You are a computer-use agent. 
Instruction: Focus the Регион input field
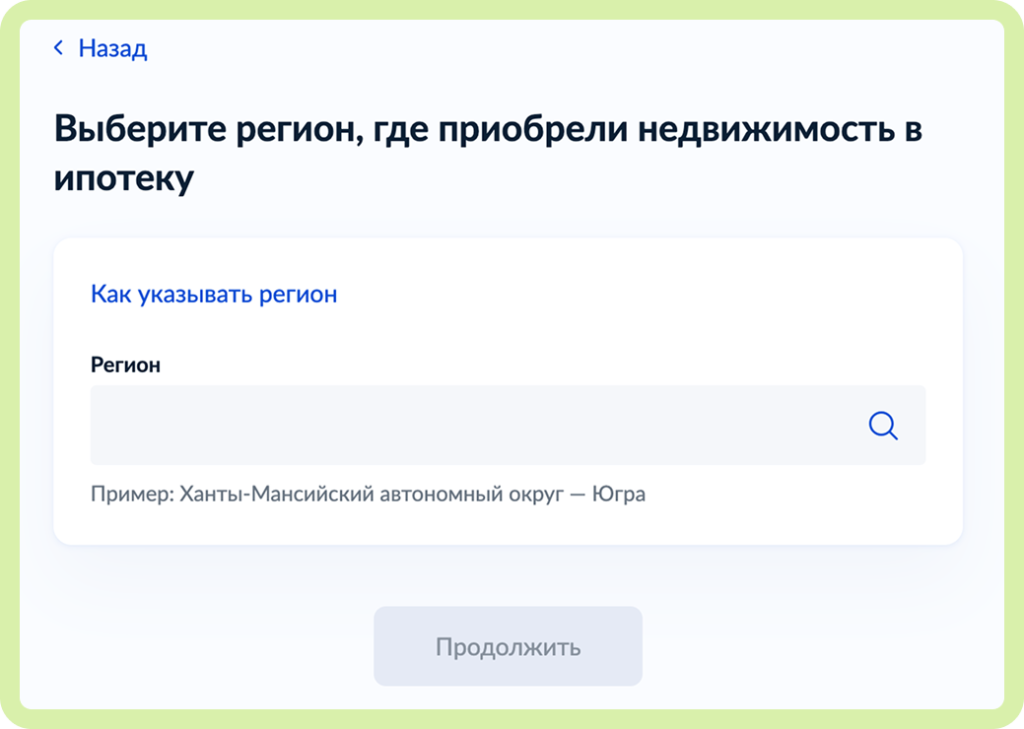(x=507, y=425)
